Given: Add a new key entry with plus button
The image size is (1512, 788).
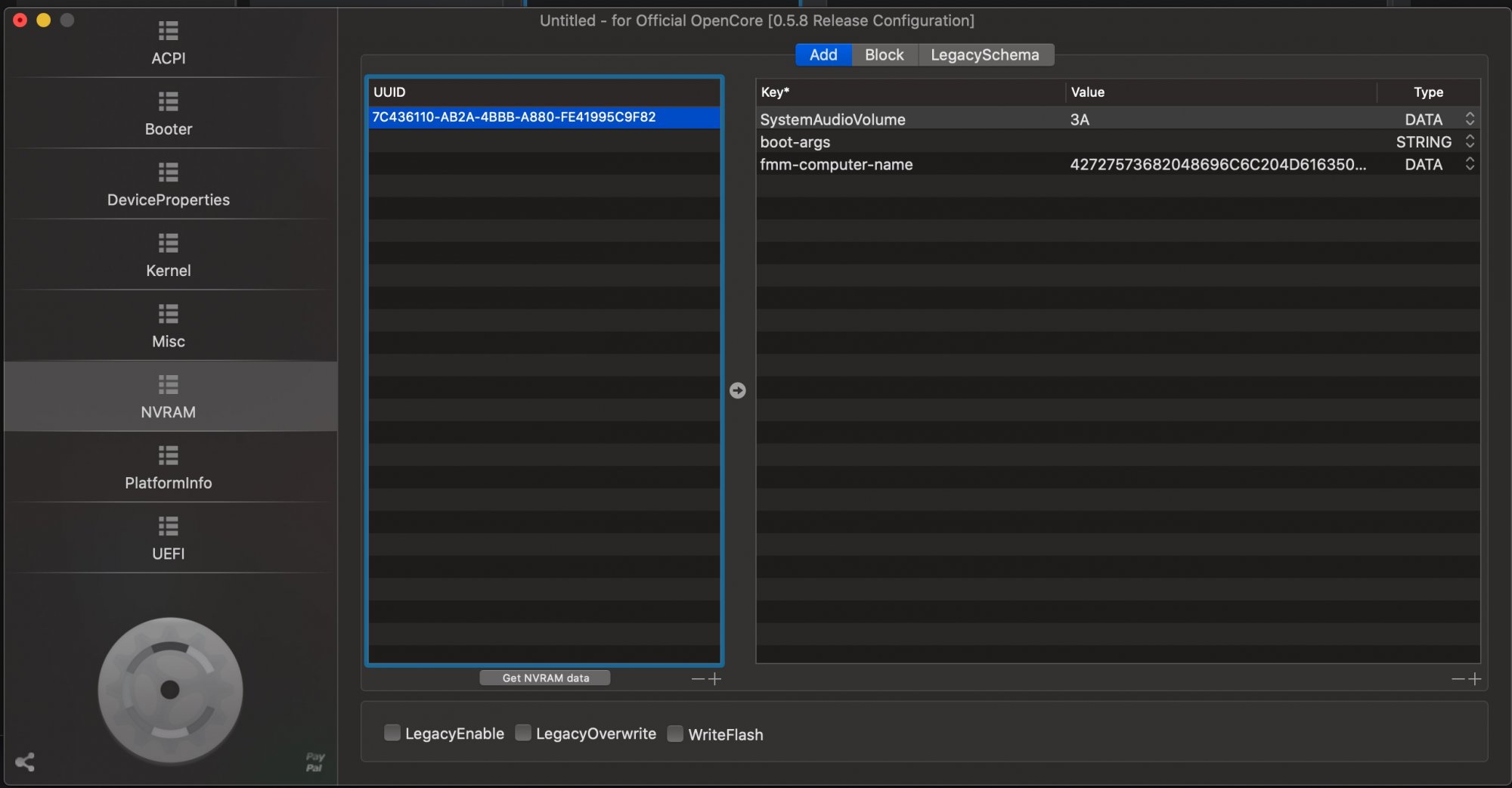Looking at the screenshot, I should pos(1475,679).
